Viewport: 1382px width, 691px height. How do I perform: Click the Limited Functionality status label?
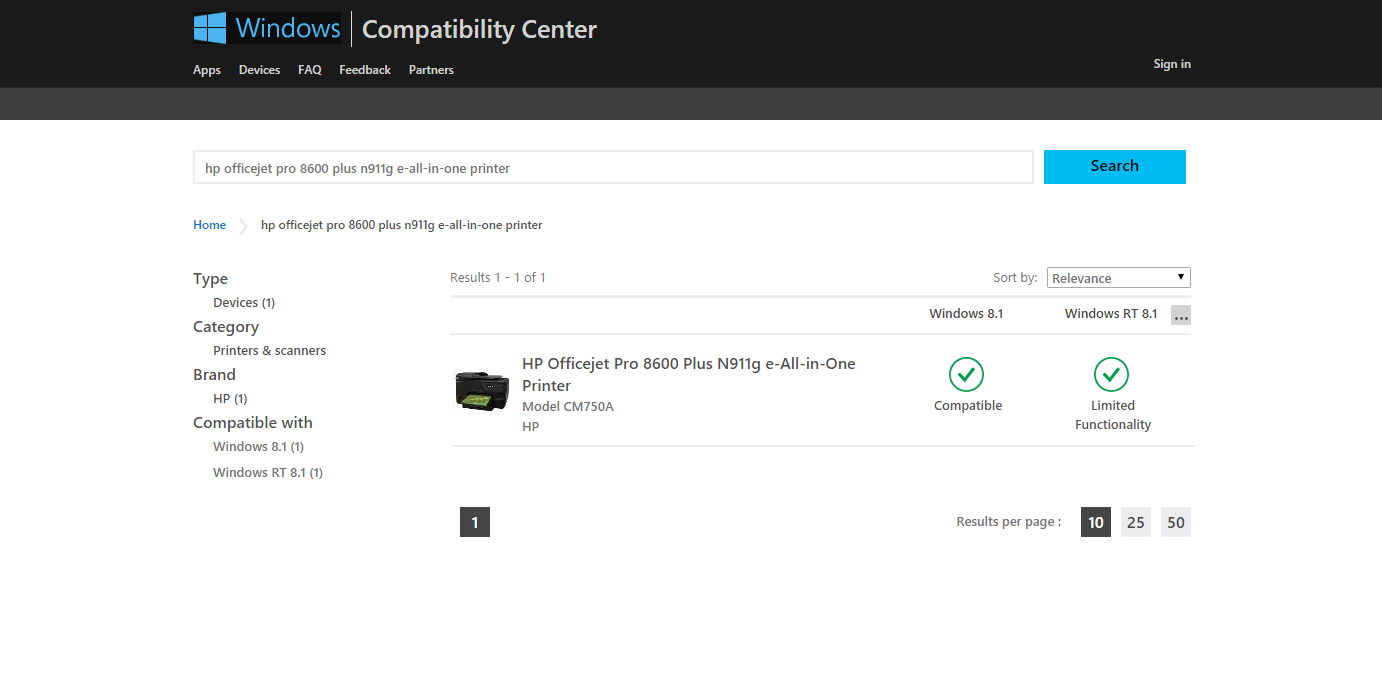pyautogui.click(x=1113, y=415)
